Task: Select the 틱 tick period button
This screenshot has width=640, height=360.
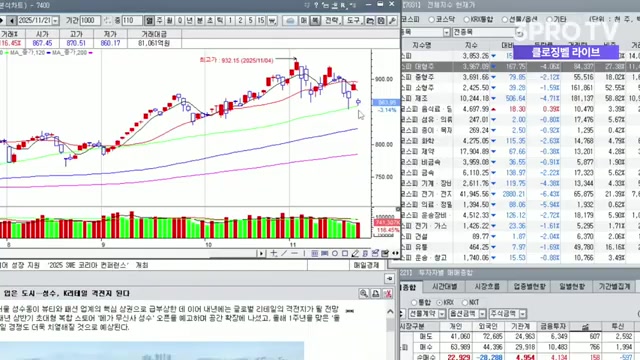Action: pyautogui.click(x=220, y=20)
